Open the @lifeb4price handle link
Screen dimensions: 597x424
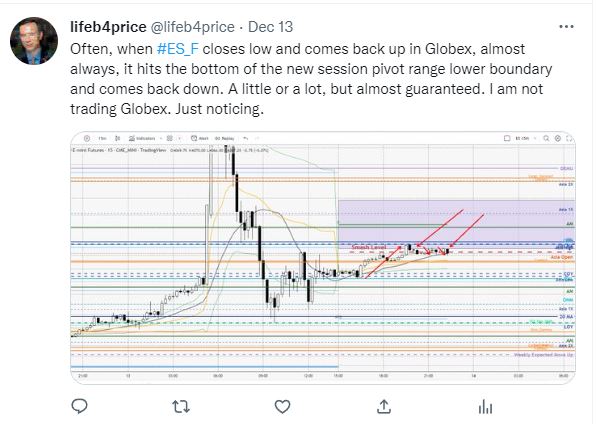[x=193, y=27]
